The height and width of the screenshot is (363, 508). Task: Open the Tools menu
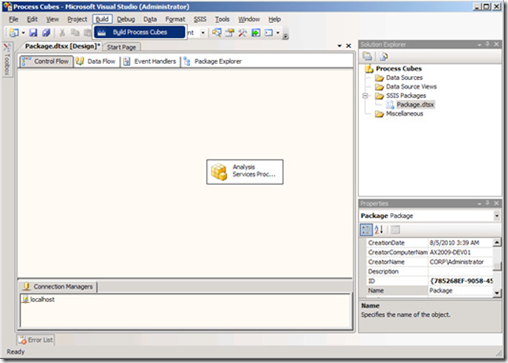pyautogui.click(x=222, y=19)
